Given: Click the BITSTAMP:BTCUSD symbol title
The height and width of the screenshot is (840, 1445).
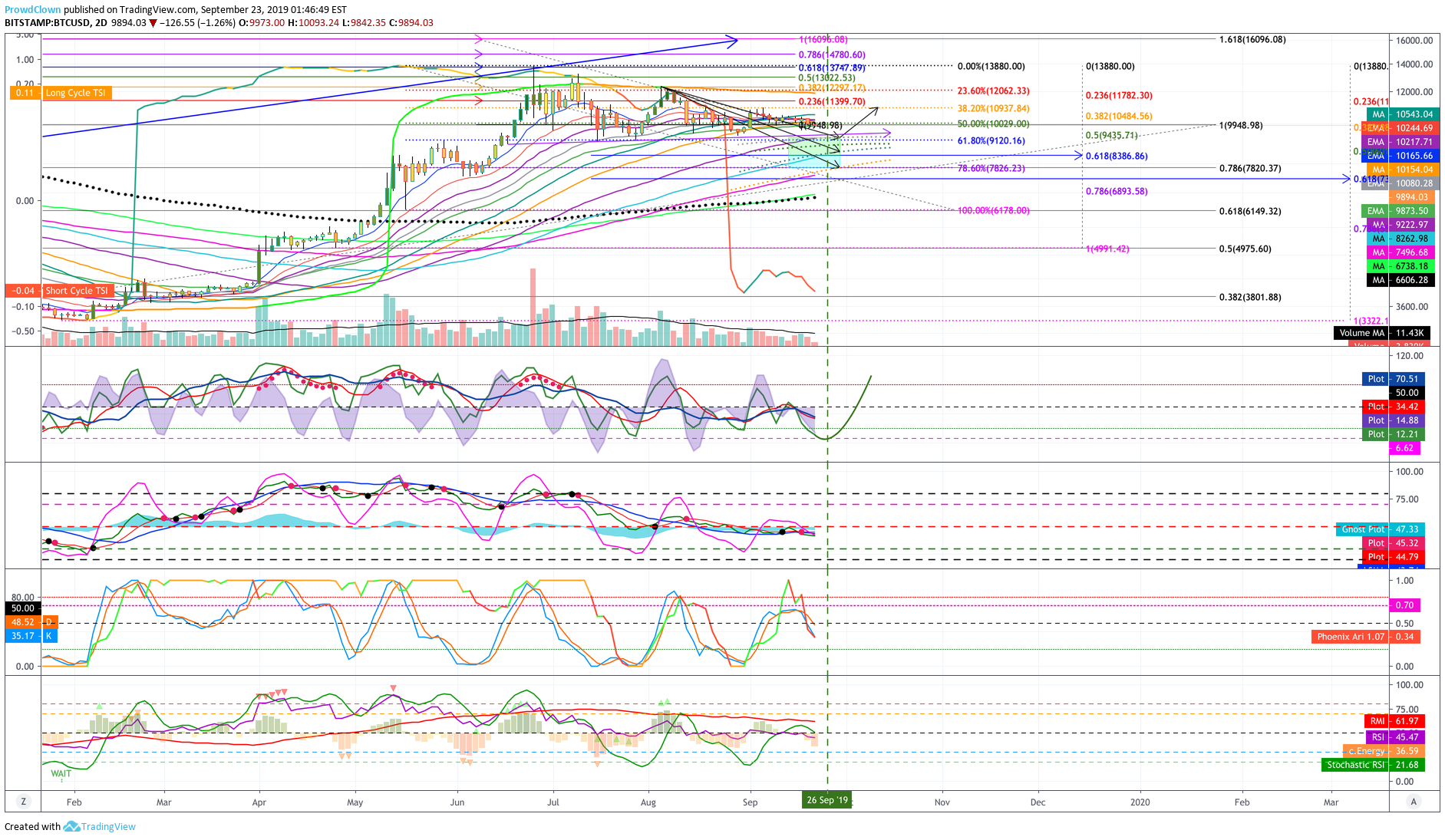Looking at the screenshot, I should tap(48, 23).
